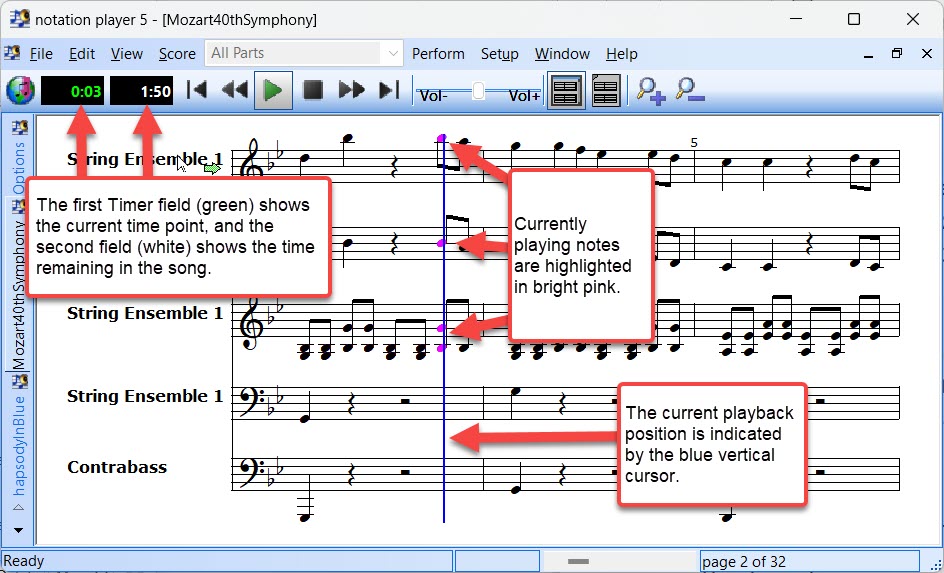Click the app icon in the menu bar
Viewport: 944px width, 573px height.
12,53
